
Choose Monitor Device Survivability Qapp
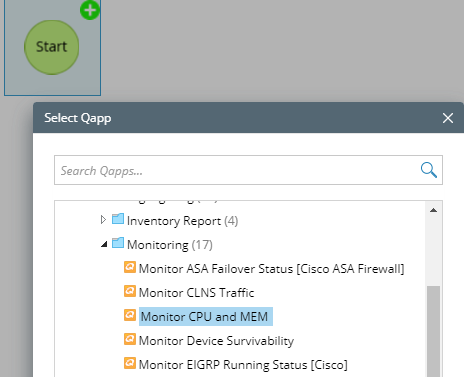[216, 341]
